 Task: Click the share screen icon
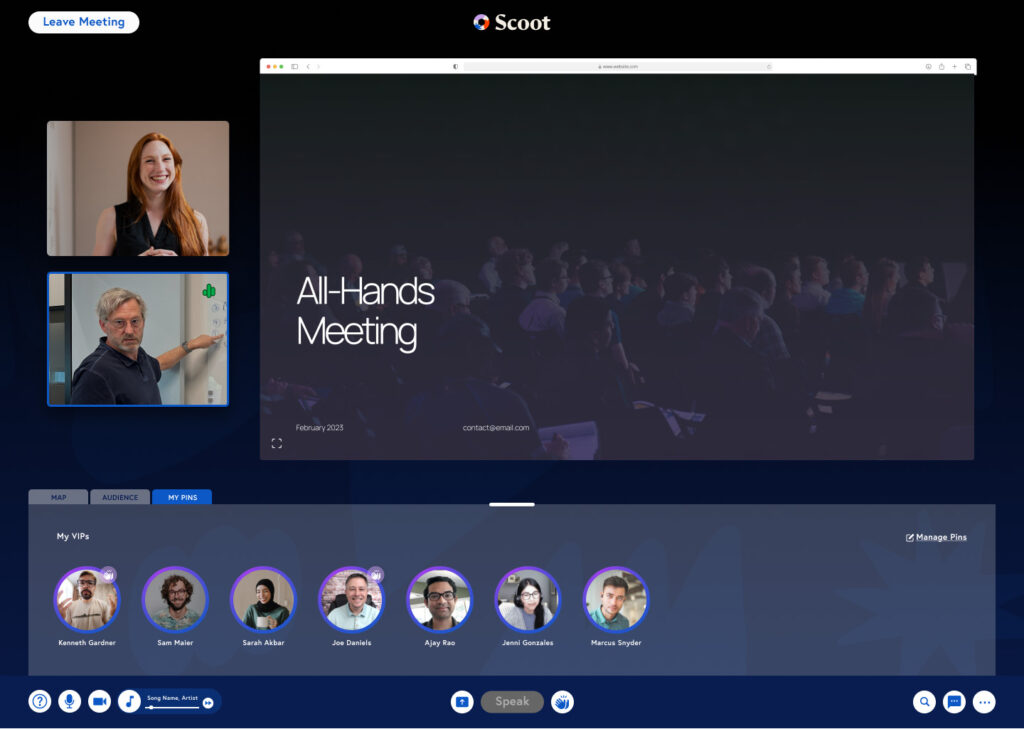pyautogui.click(x=462, y=702)
